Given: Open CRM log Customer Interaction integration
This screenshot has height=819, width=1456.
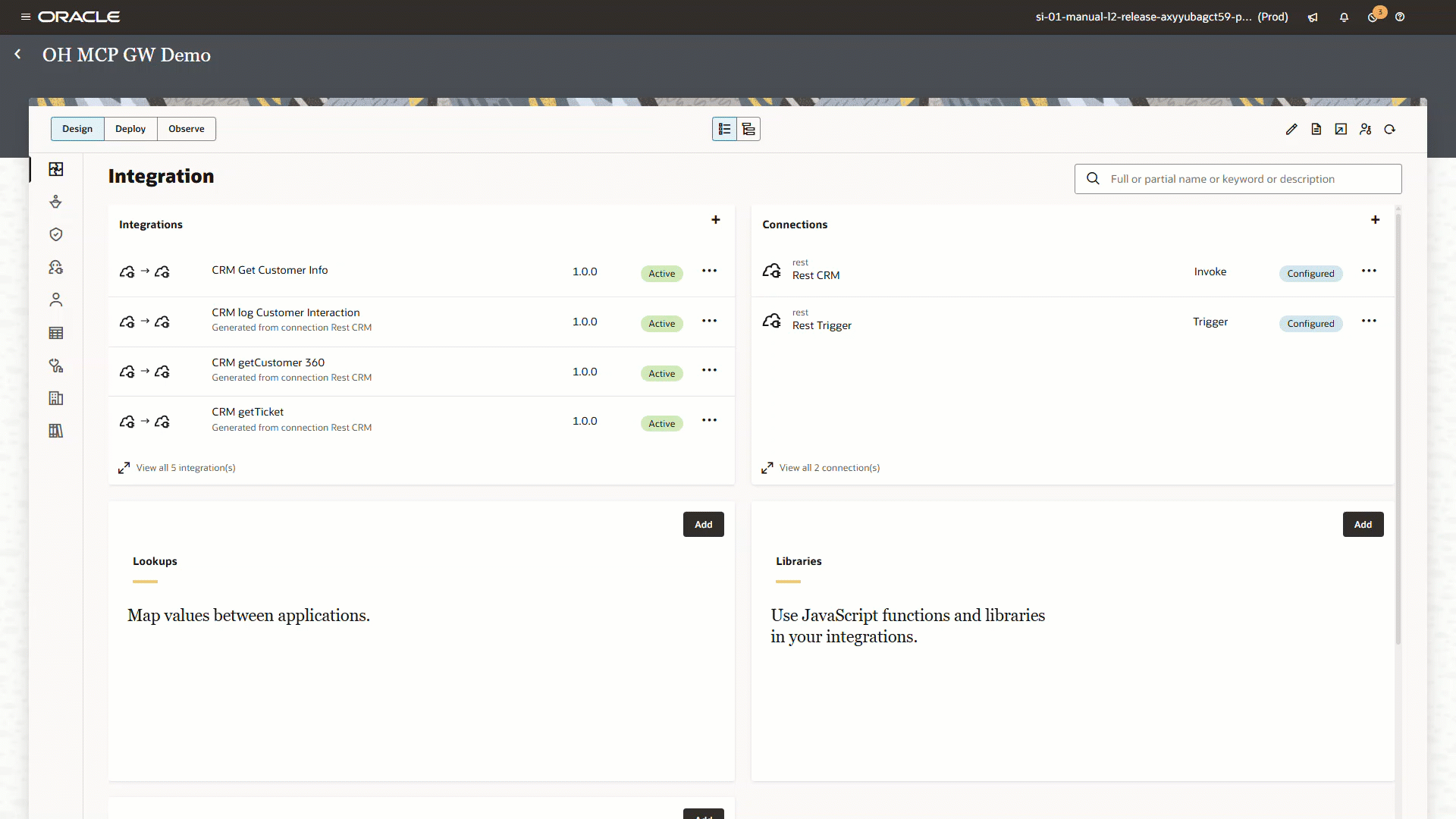Looking at the screenshot, I should (x=286, y=312).
